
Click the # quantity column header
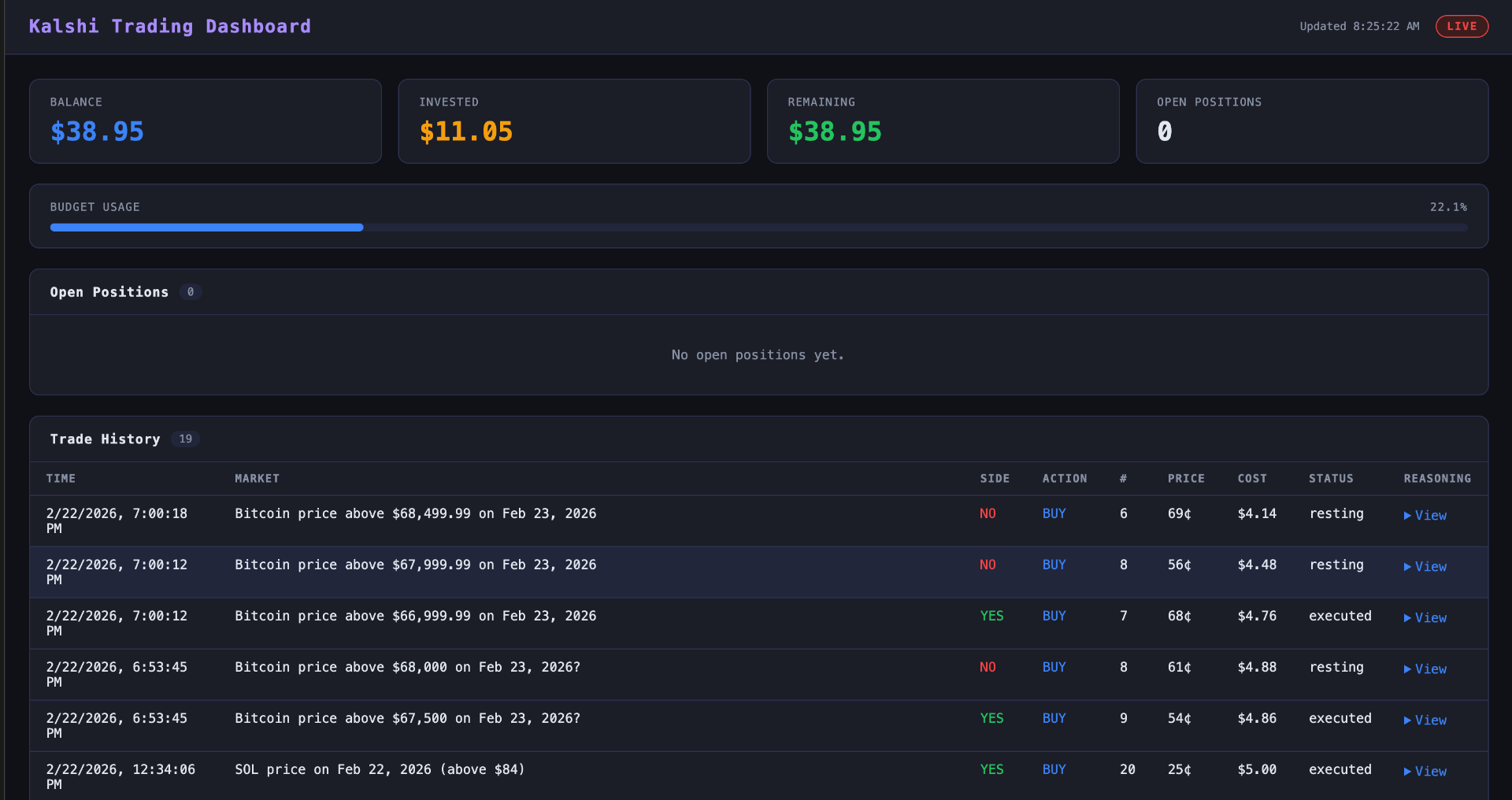coord(1124,479)
